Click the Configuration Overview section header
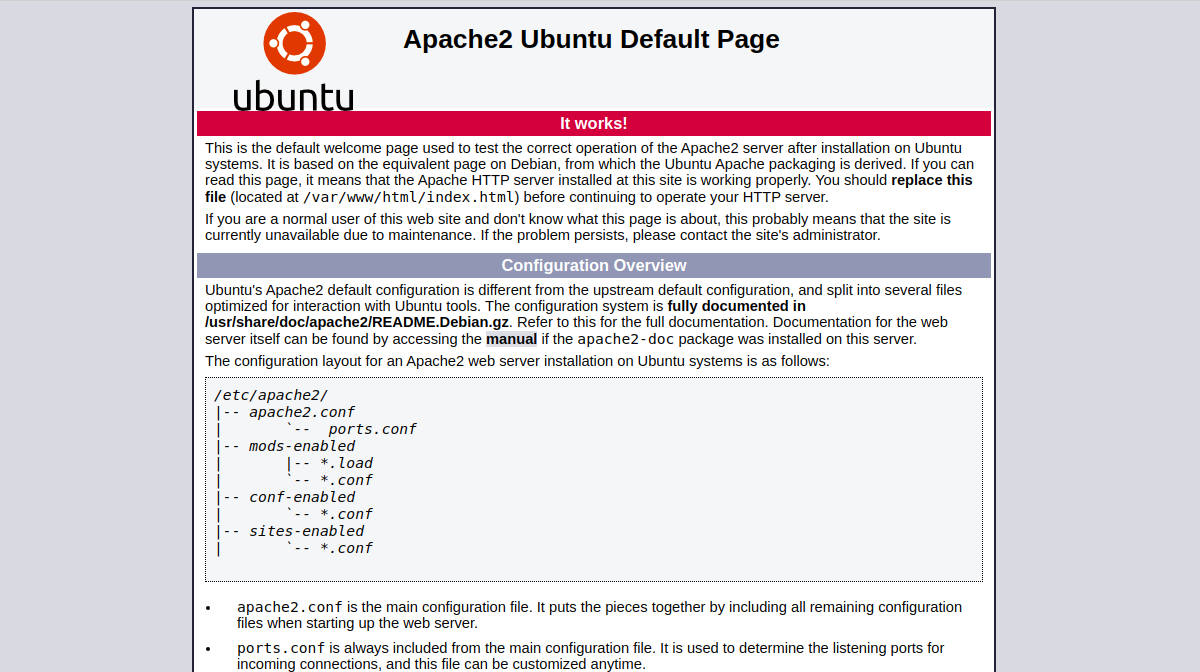 594,265
